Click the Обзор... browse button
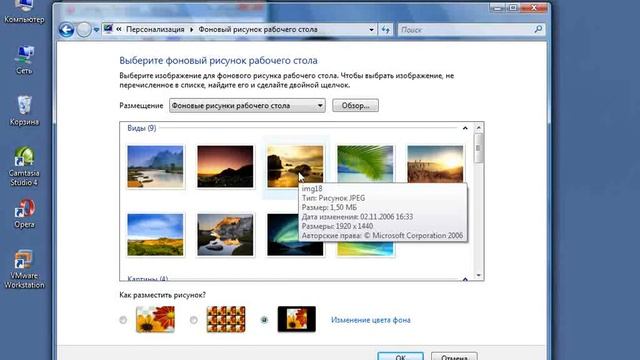Image resolution: width=640 pixels, height=360 pixels. [355, 106]
